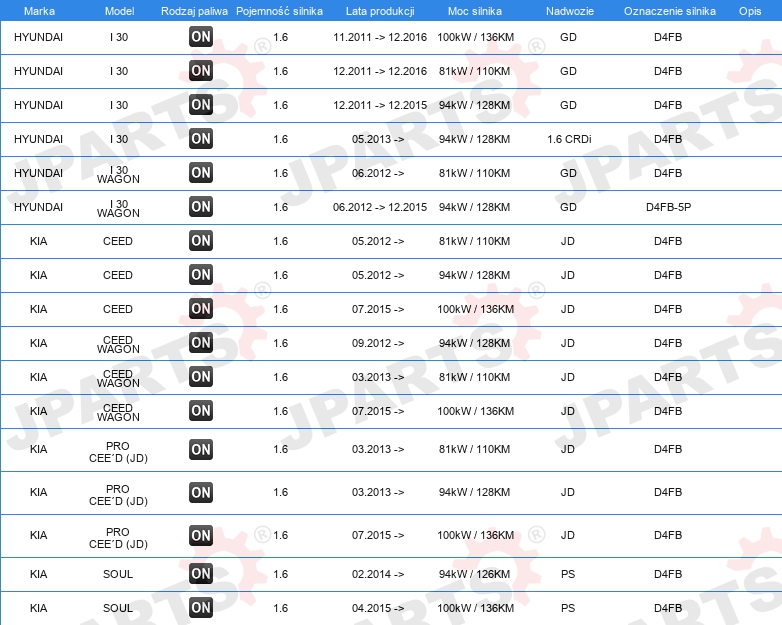Click ON icon for Kia Ceed 07.2015 row

[x=201, y=308]
